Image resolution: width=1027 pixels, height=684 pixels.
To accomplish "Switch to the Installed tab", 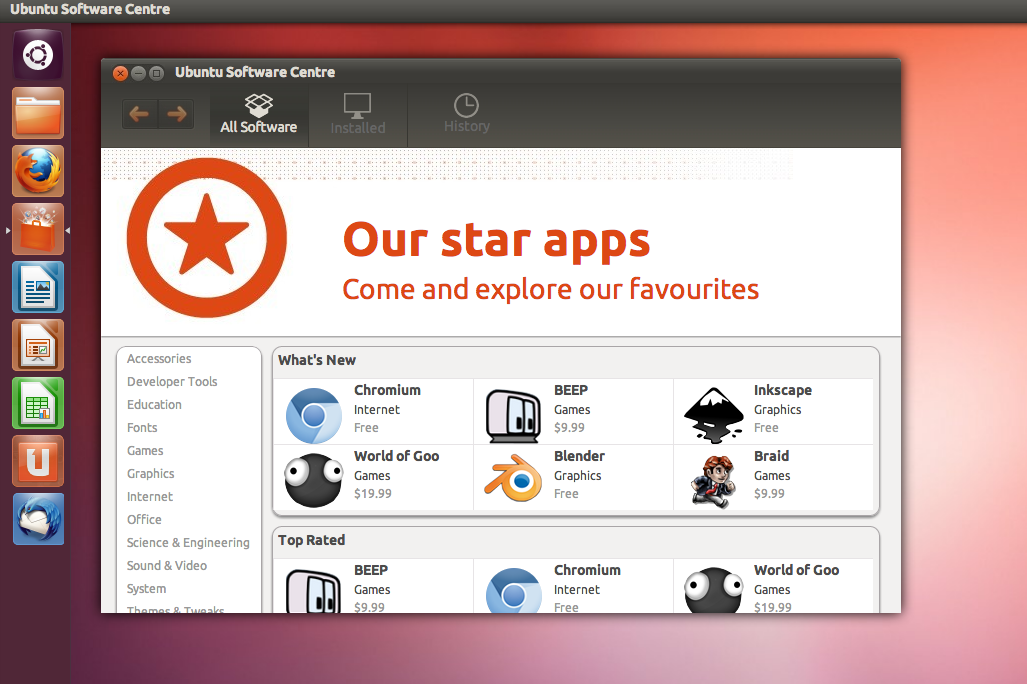I will 358,115.
